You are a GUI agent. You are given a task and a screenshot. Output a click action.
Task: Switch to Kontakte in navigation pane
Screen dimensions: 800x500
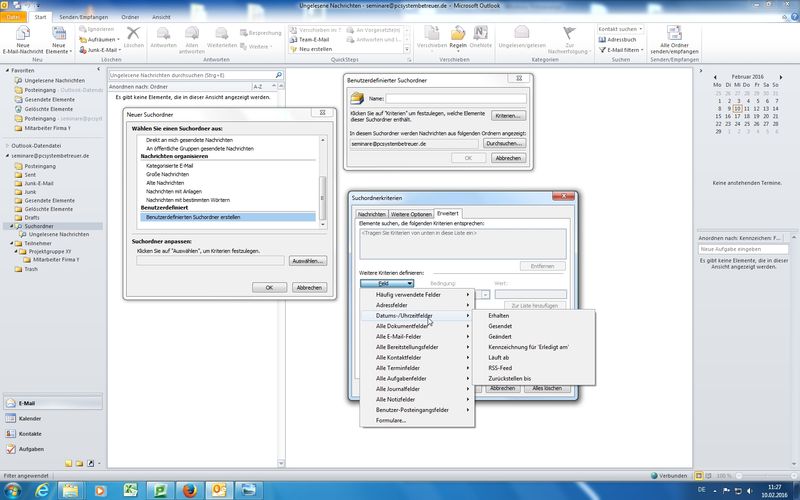click(30, 433)
